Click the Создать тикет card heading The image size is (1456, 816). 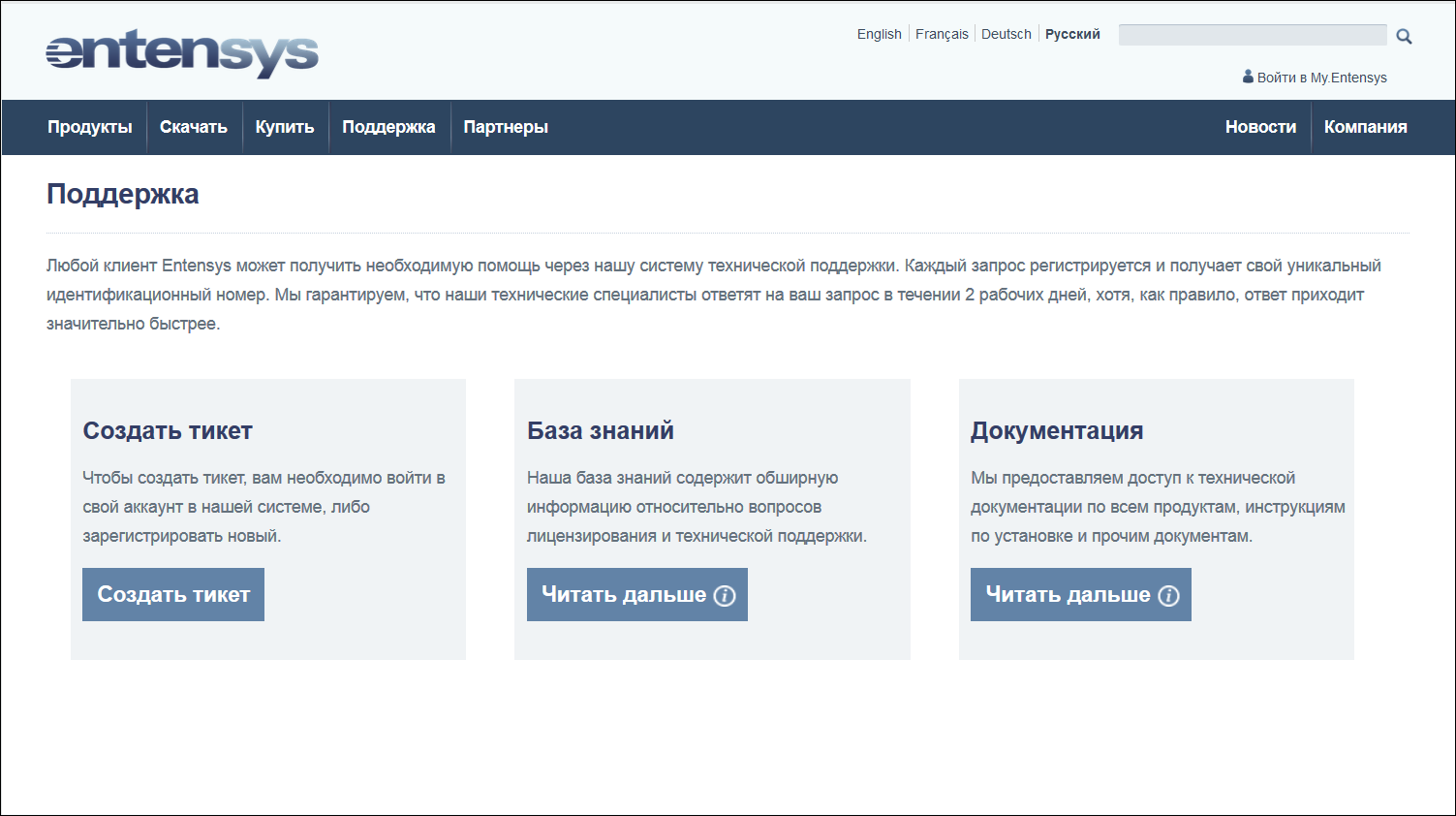pos(168,430)
